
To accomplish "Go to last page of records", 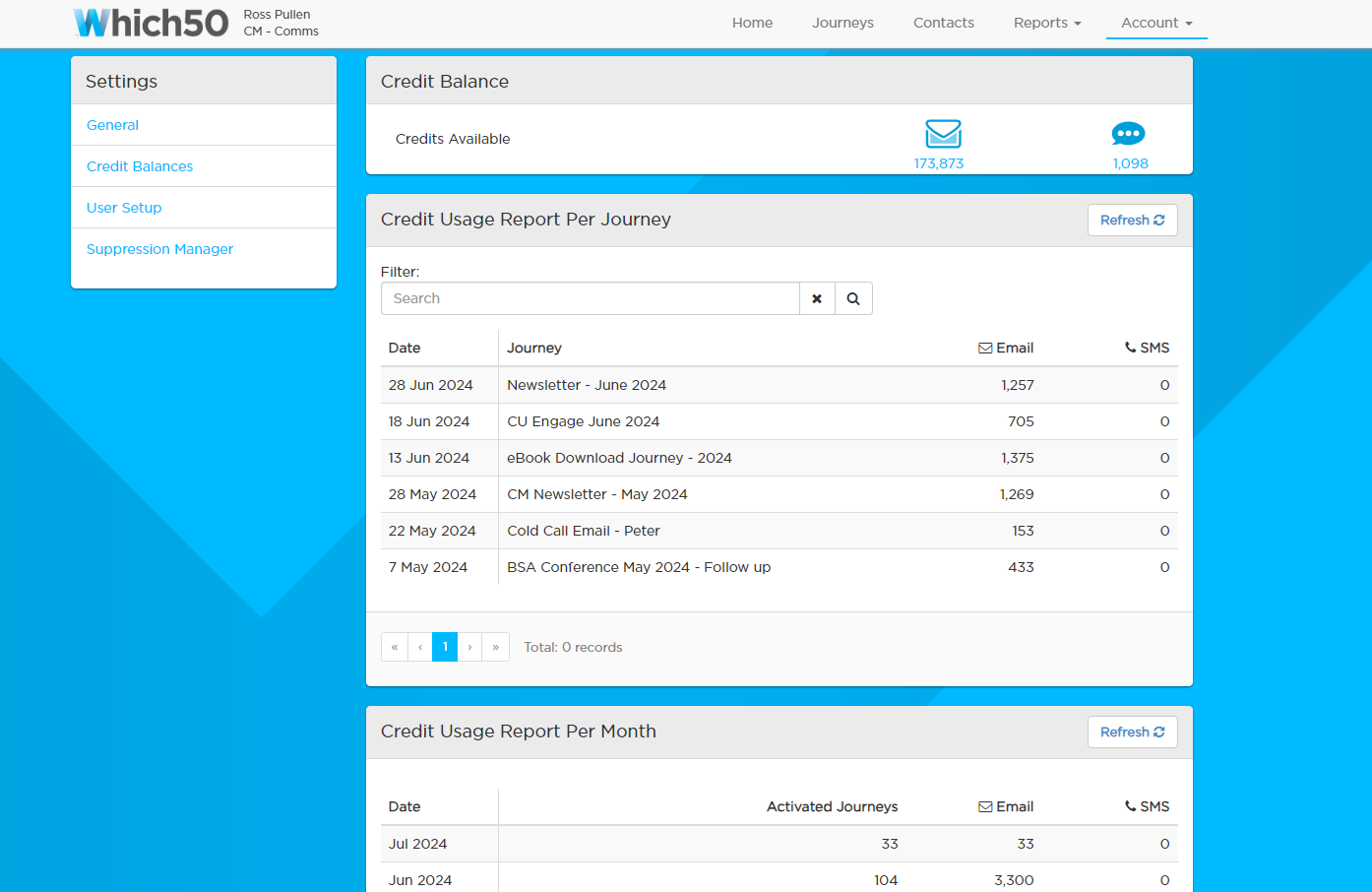I will click(x=496, y=647).
